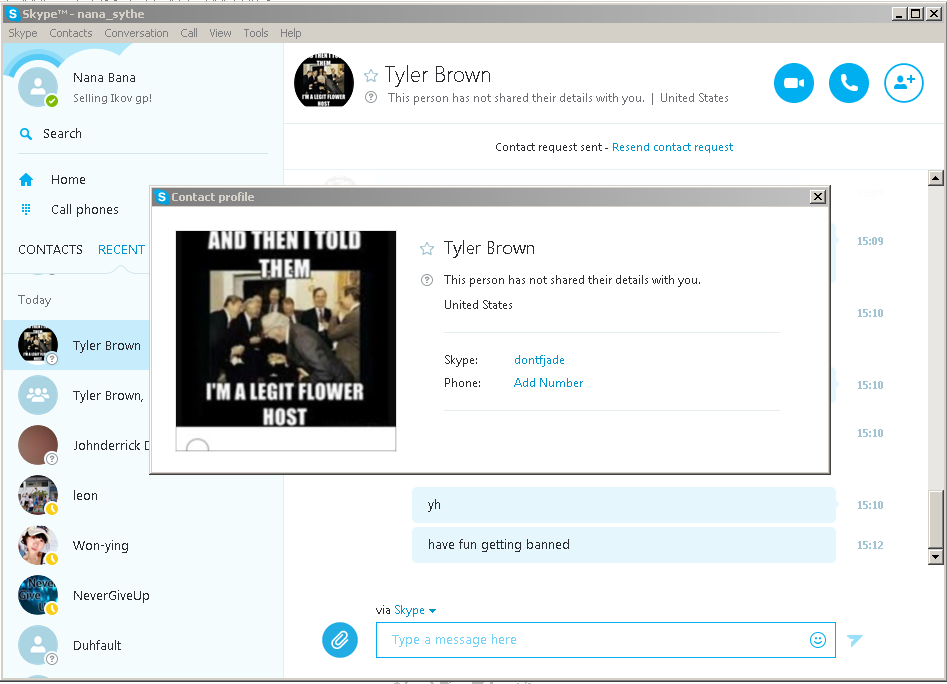Toggle the favorite star in Contact profile dialog
947x684 pixels.
[x=427, y=248]
